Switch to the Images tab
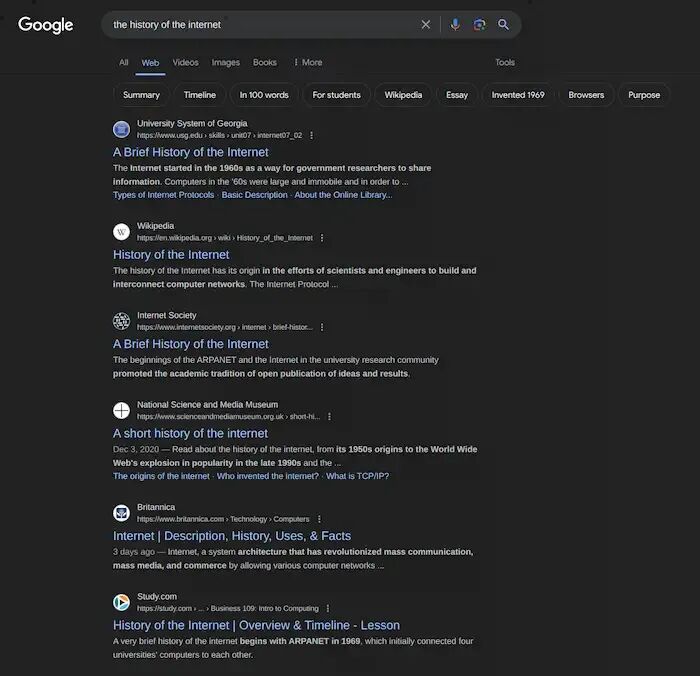 (x=226, y=63)
